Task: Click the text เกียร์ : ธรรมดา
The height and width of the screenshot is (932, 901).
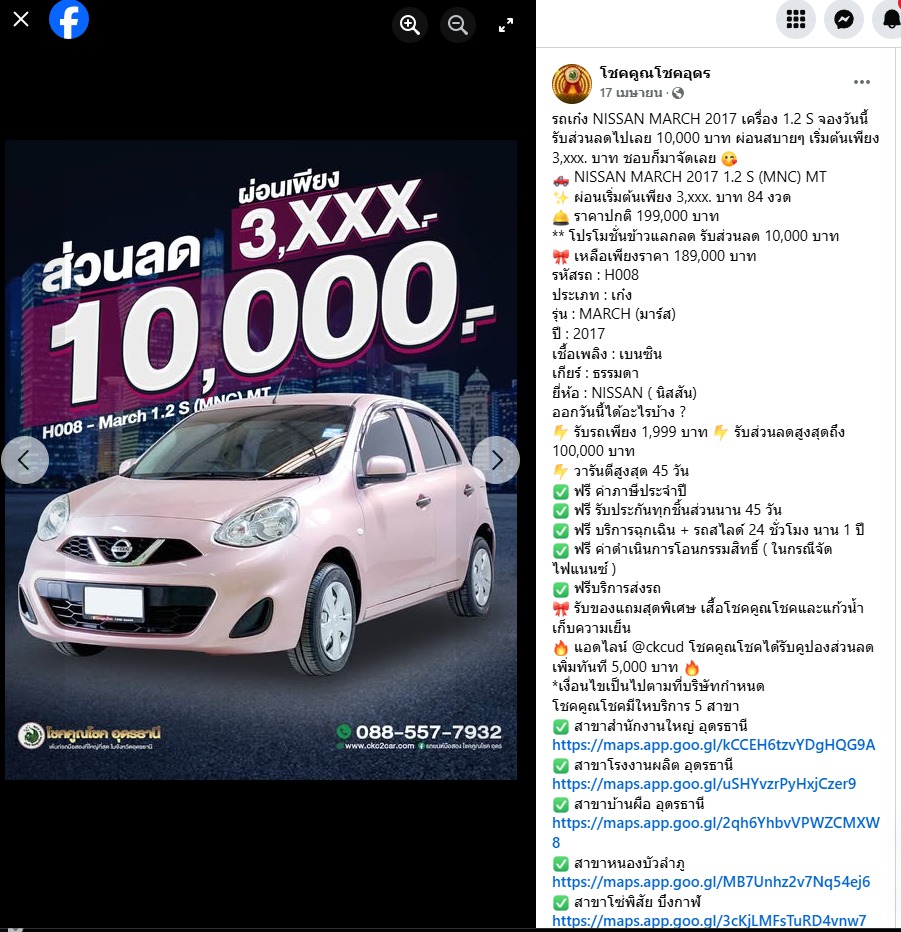Action: [596, 373]
